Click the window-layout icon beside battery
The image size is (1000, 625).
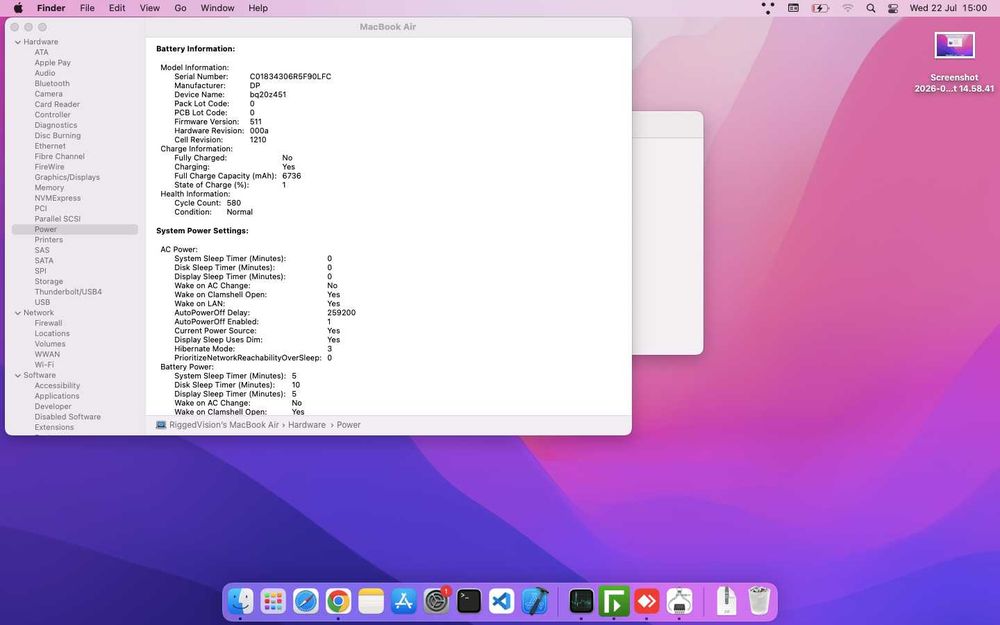pos(793,8)
